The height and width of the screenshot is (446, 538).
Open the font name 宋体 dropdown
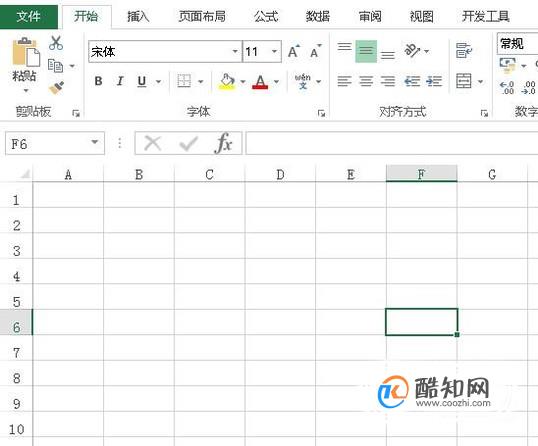pos(235,51)
